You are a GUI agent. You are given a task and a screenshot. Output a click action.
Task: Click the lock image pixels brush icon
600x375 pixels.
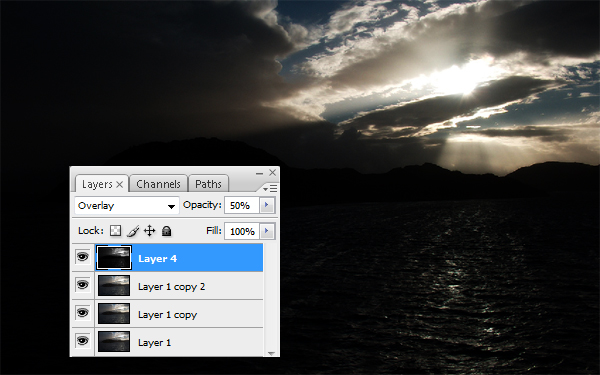coord(133,231)
